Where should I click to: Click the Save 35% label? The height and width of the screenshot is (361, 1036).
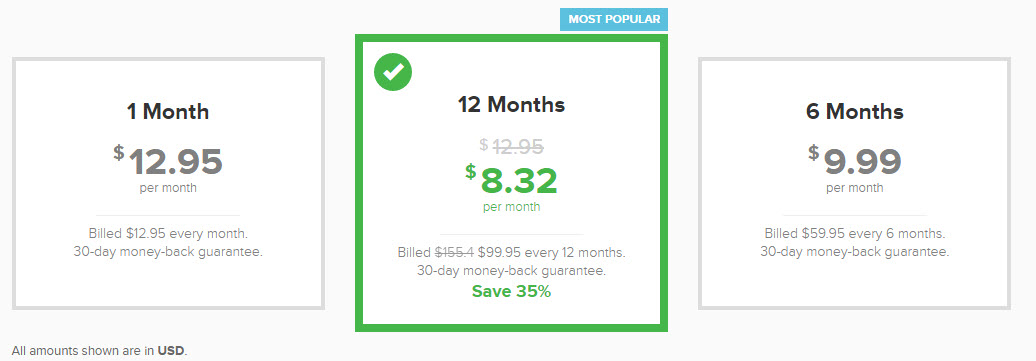tap(511, 291)
